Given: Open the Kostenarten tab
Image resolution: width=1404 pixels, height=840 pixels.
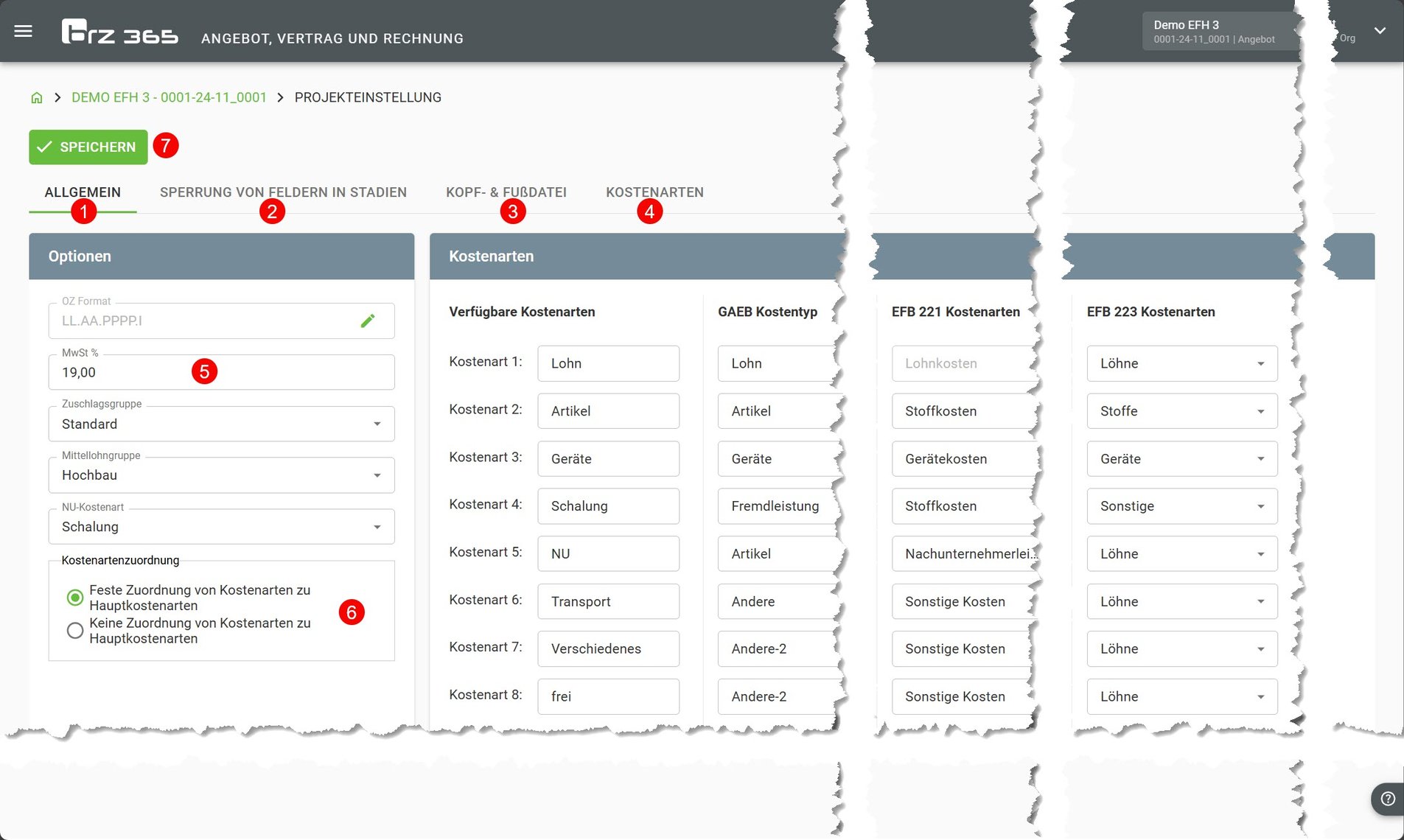Looking at the screenshot, I should (654, 192).
